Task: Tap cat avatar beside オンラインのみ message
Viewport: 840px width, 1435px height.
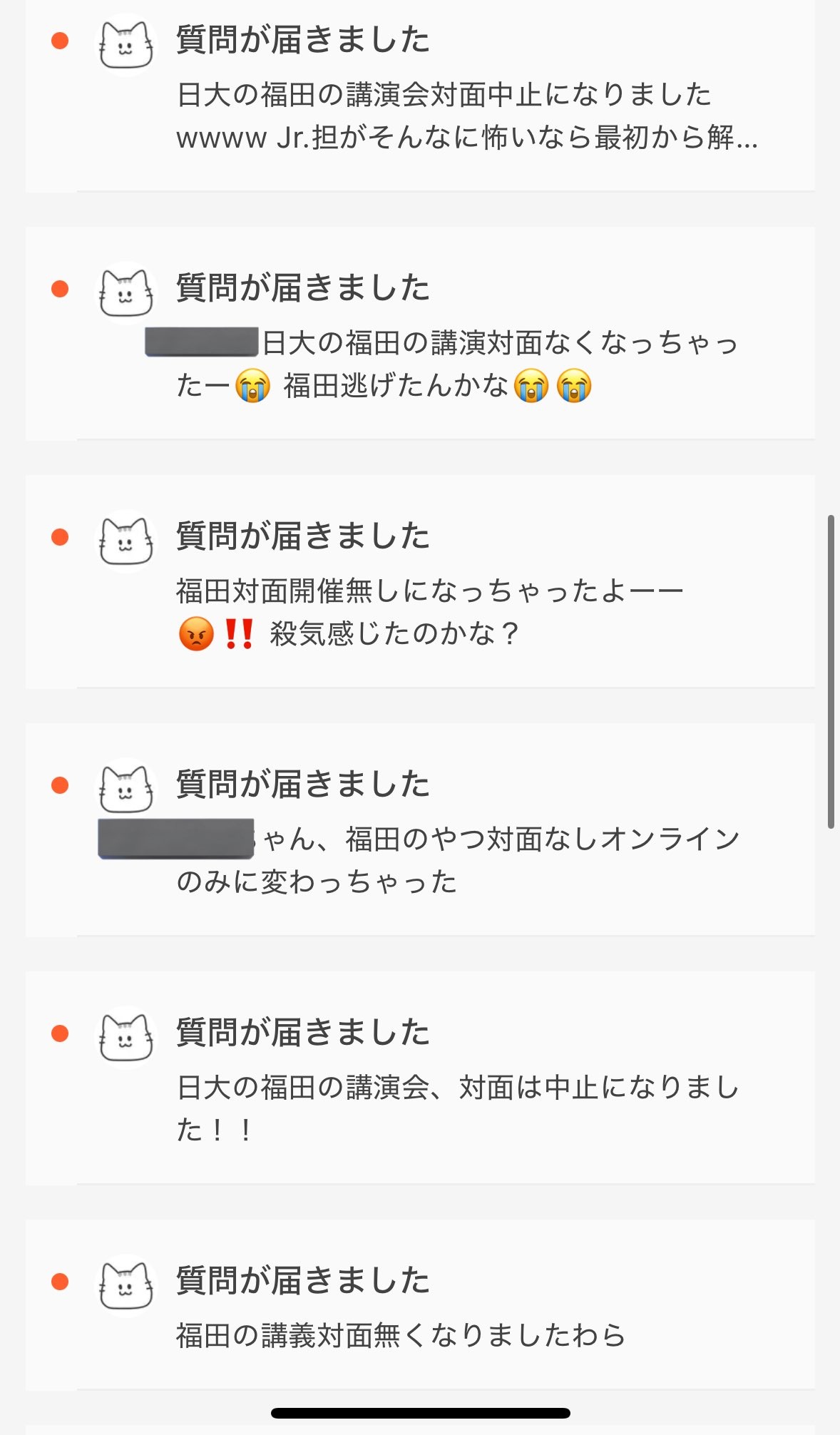Action: tap(126, 789)
